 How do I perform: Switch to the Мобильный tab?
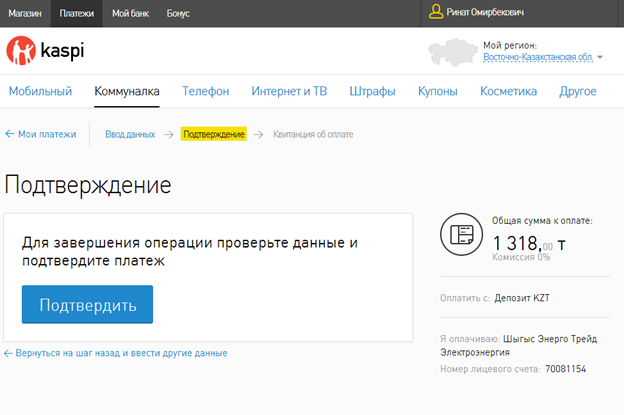click(x=40, y=91)
